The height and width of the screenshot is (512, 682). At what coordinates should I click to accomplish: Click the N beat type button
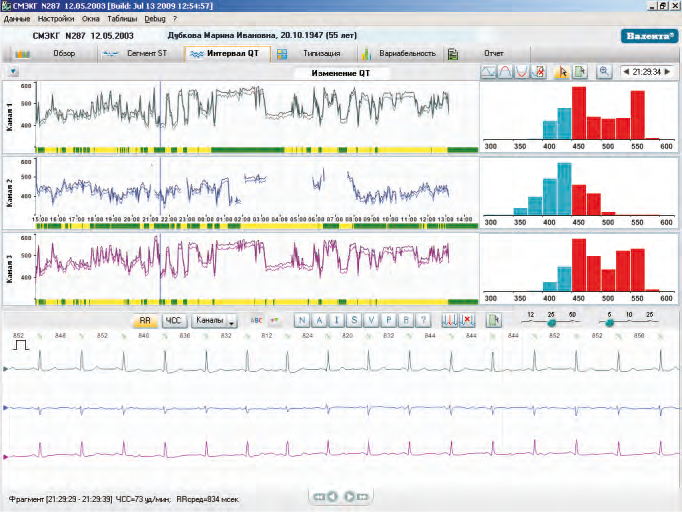301,321
